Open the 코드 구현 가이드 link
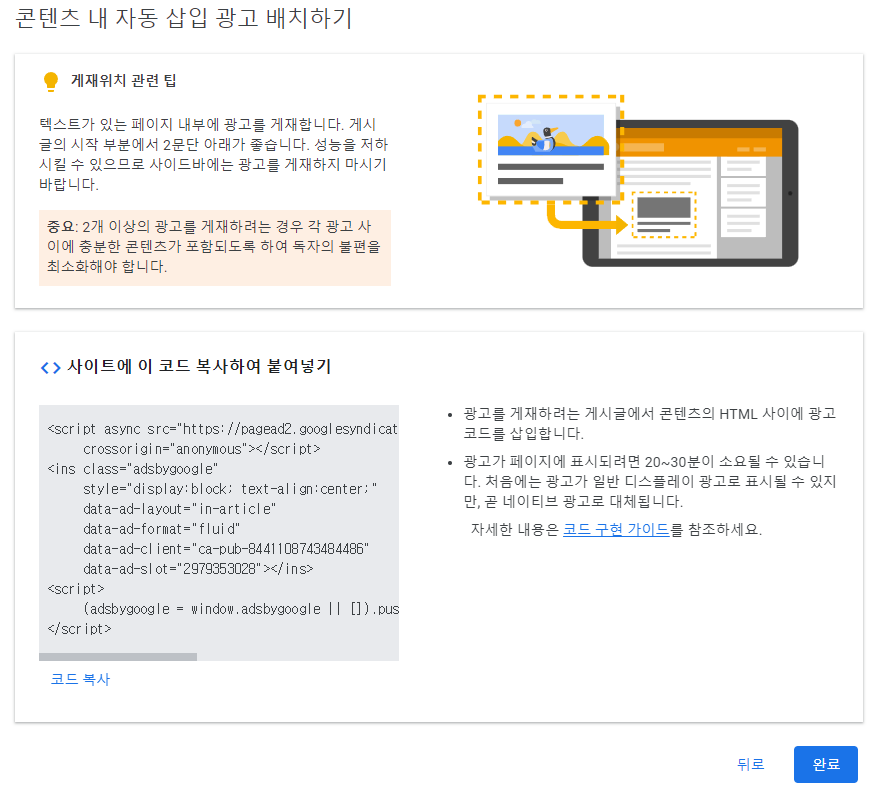Image resolution: width=876 pixels, height=789 pixels. click(x=616, y=529)
